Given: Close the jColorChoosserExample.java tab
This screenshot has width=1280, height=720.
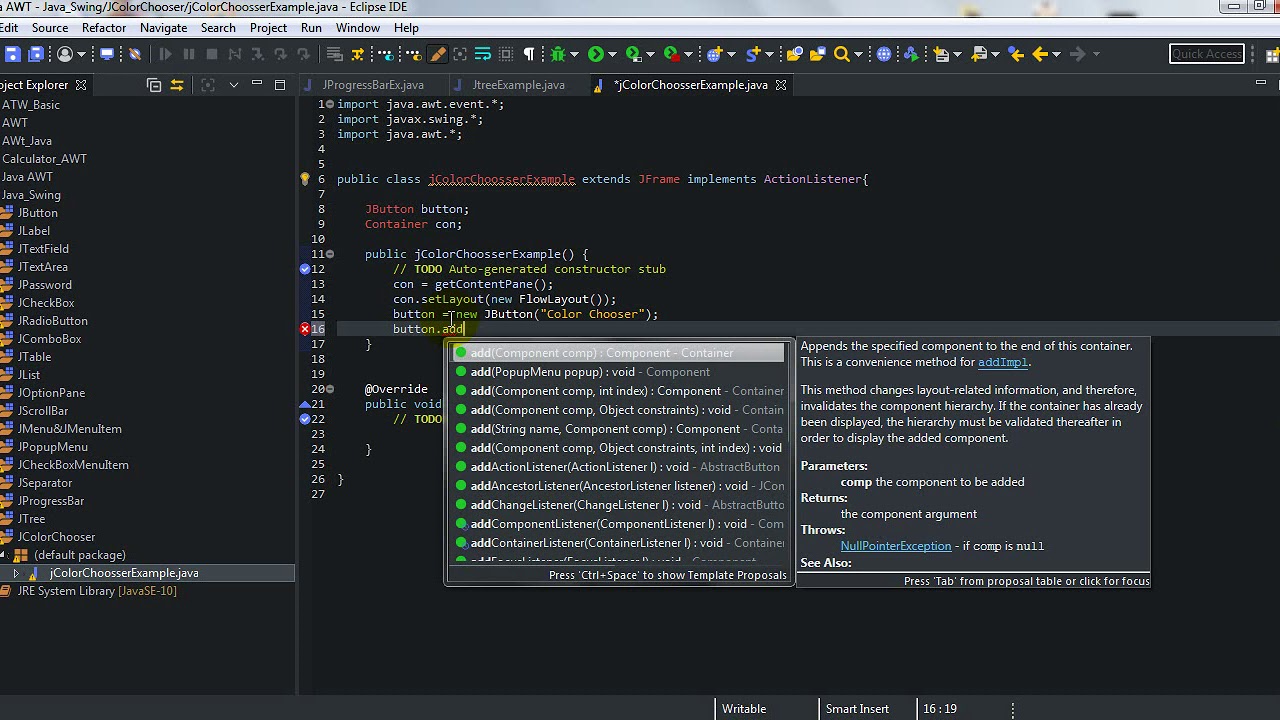Looking at the screenshot, I should [781, 85].
